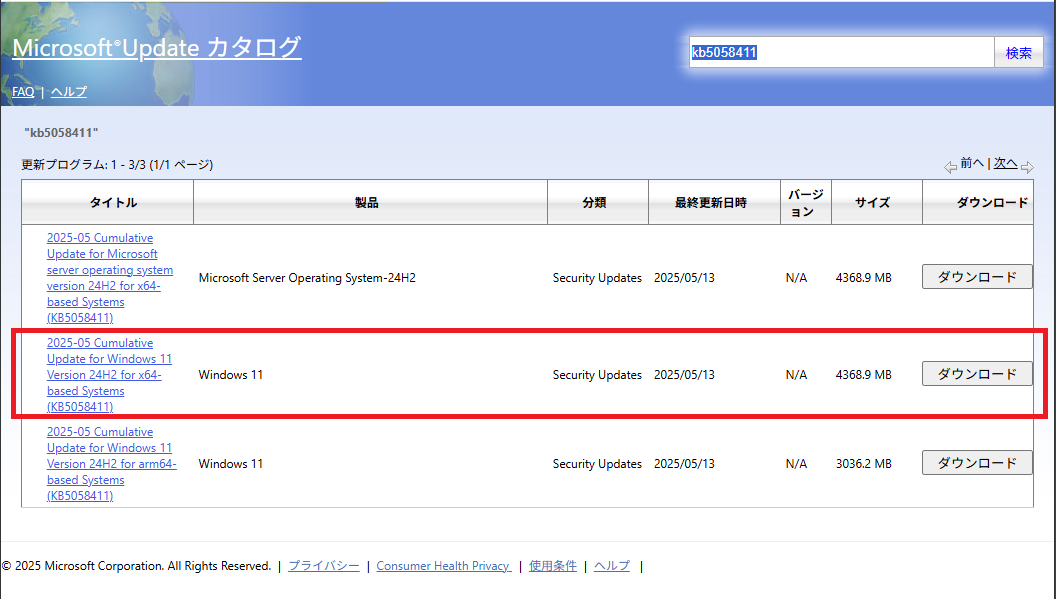Screen dimensions: 1056x599
Task: Open the プライバシー footer link
Action: (x=323, y=565)
